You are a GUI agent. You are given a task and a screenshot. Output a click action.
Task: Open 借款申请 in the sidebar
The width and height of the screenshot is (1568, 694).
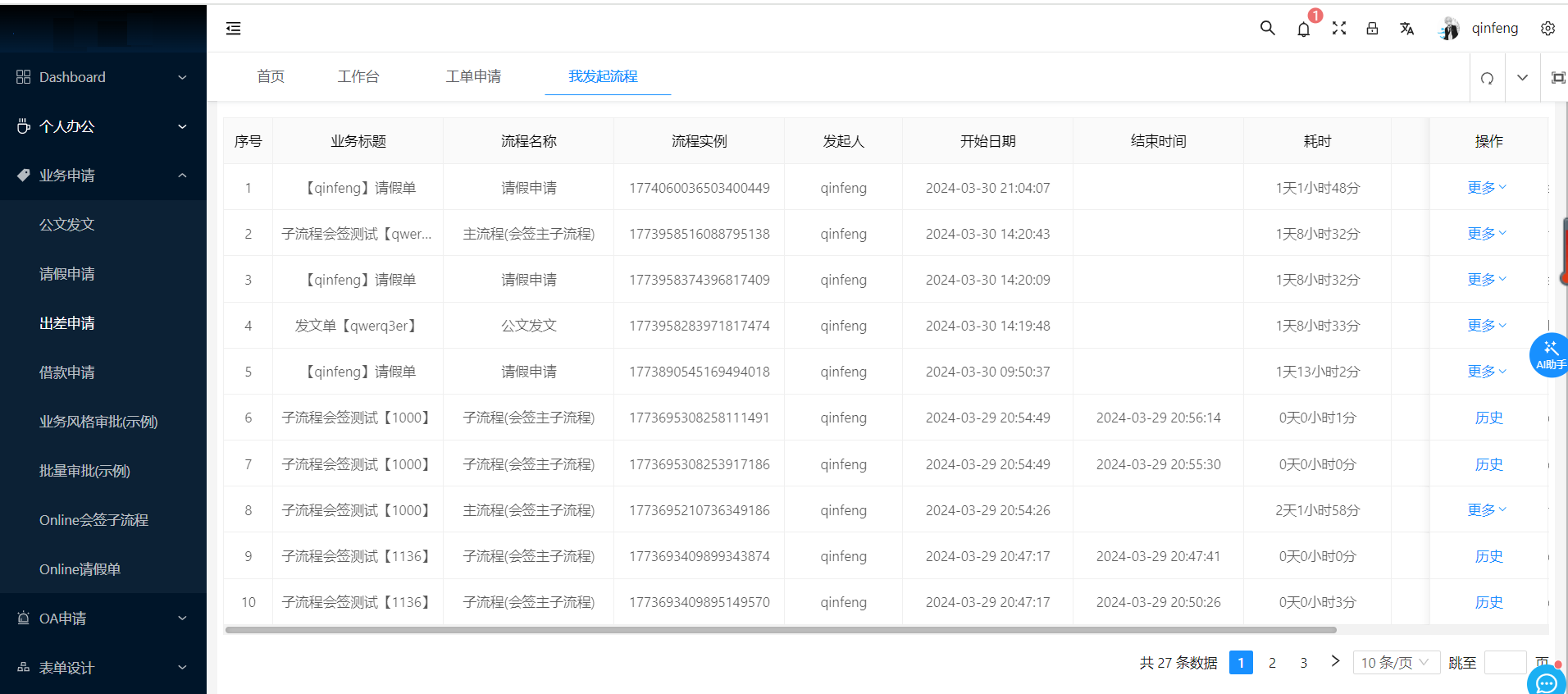pyautogui.click(x=67, y=372)
